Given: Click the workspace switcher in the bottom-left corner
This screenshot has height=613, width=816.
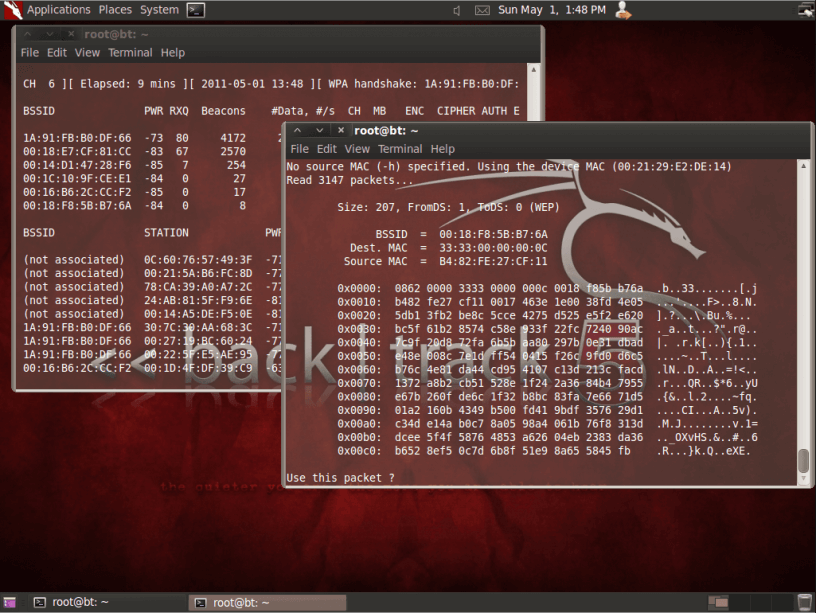Looking at the screenshot, I should [10, 602].
